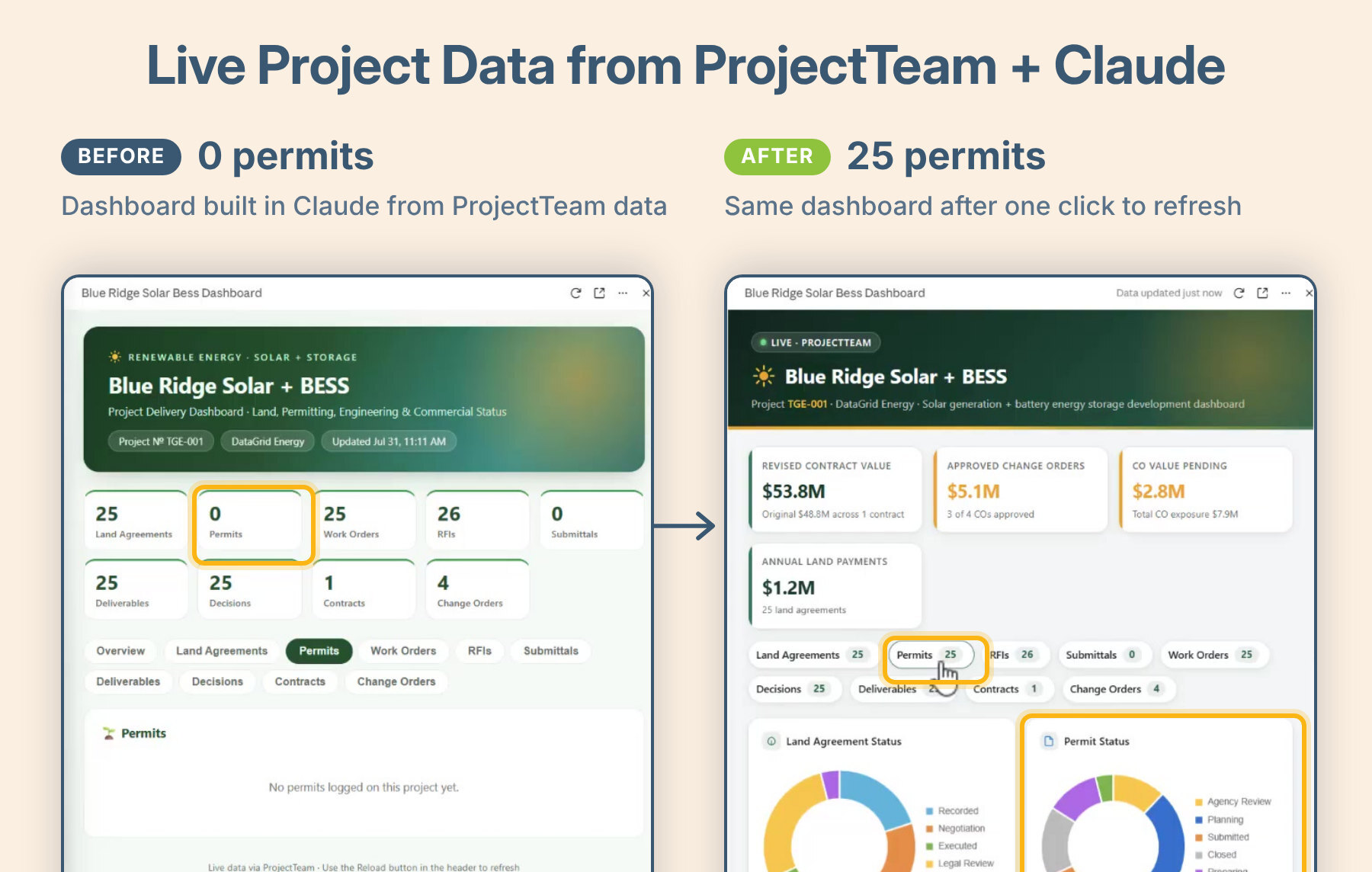Open left dashboard in new window icon
1372x872 pixels.
pyautogui.click(x=599, y=293)
